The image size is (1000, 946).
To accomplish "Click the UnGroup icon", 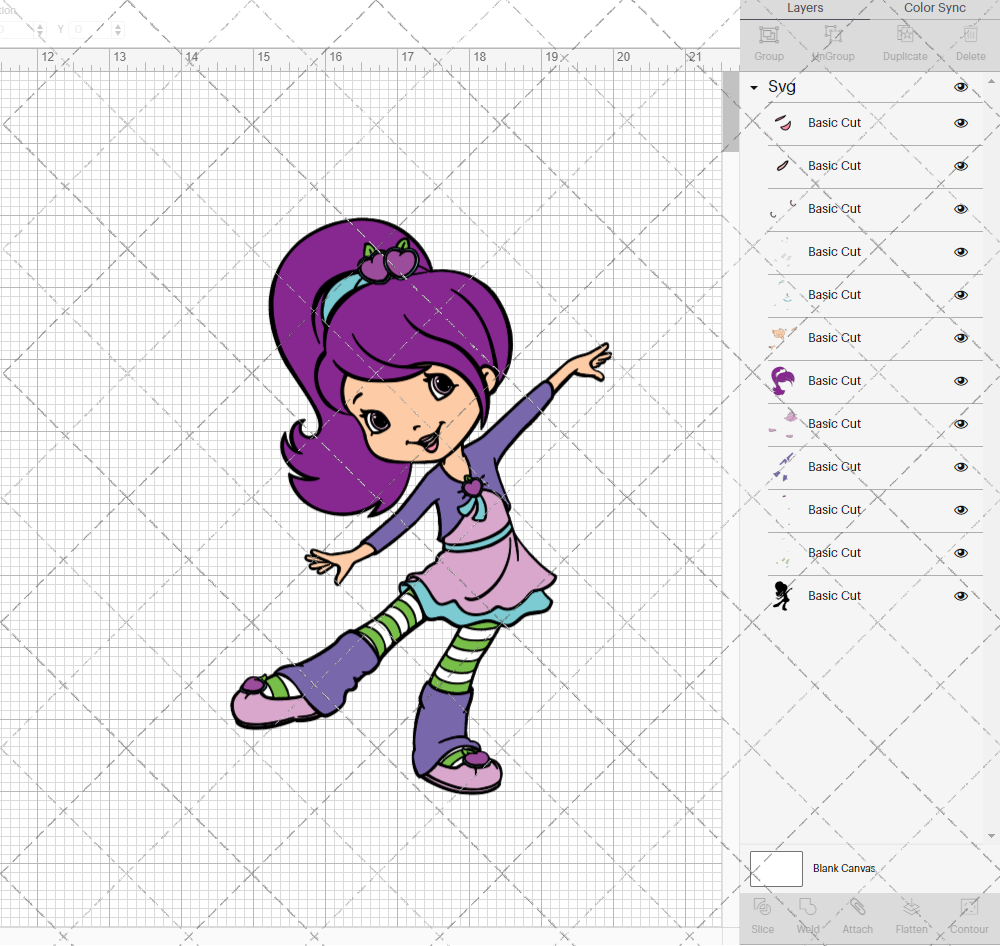I will click(832, 42).
